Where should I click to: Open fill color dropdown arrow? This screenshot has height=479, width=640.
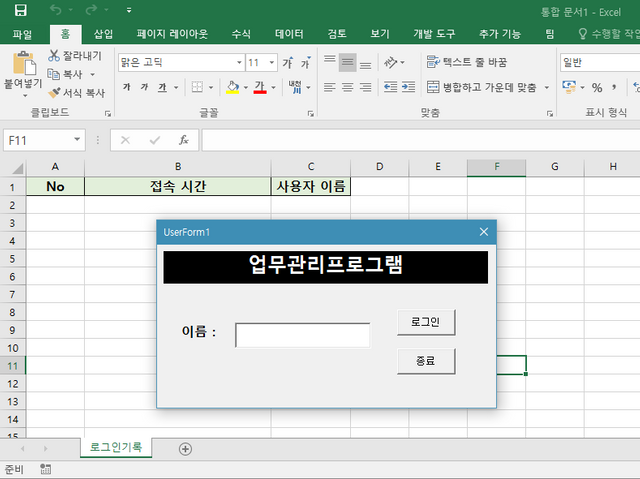tap(246, 87)
